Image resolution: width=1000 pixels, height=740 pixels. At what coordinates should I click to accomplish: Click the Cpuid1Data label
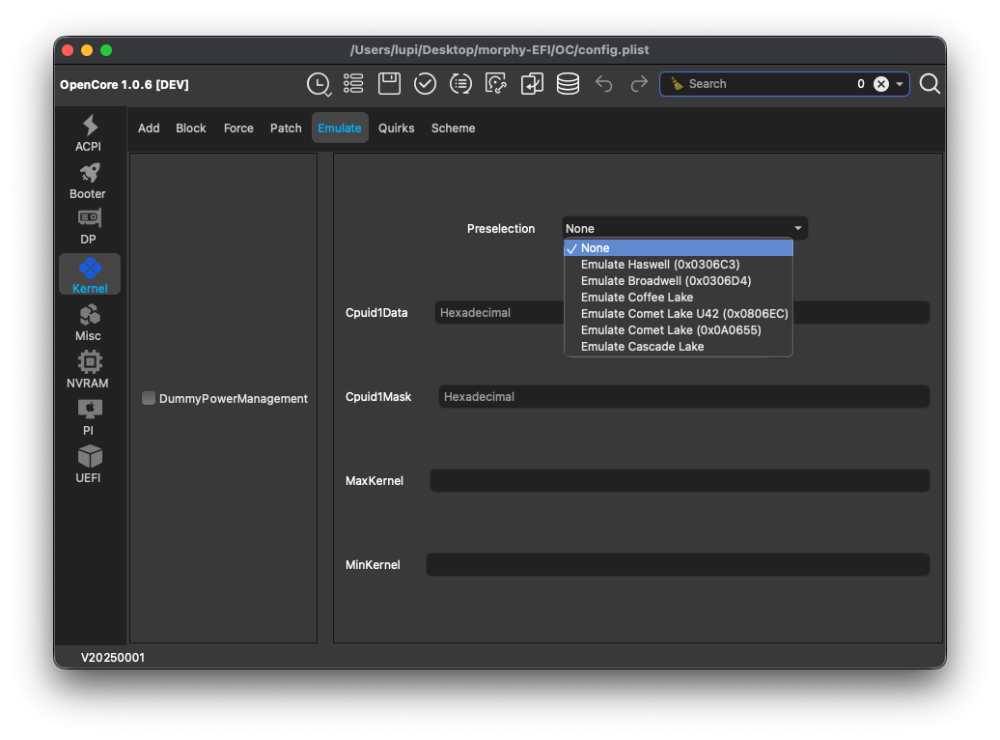(376, 313)
